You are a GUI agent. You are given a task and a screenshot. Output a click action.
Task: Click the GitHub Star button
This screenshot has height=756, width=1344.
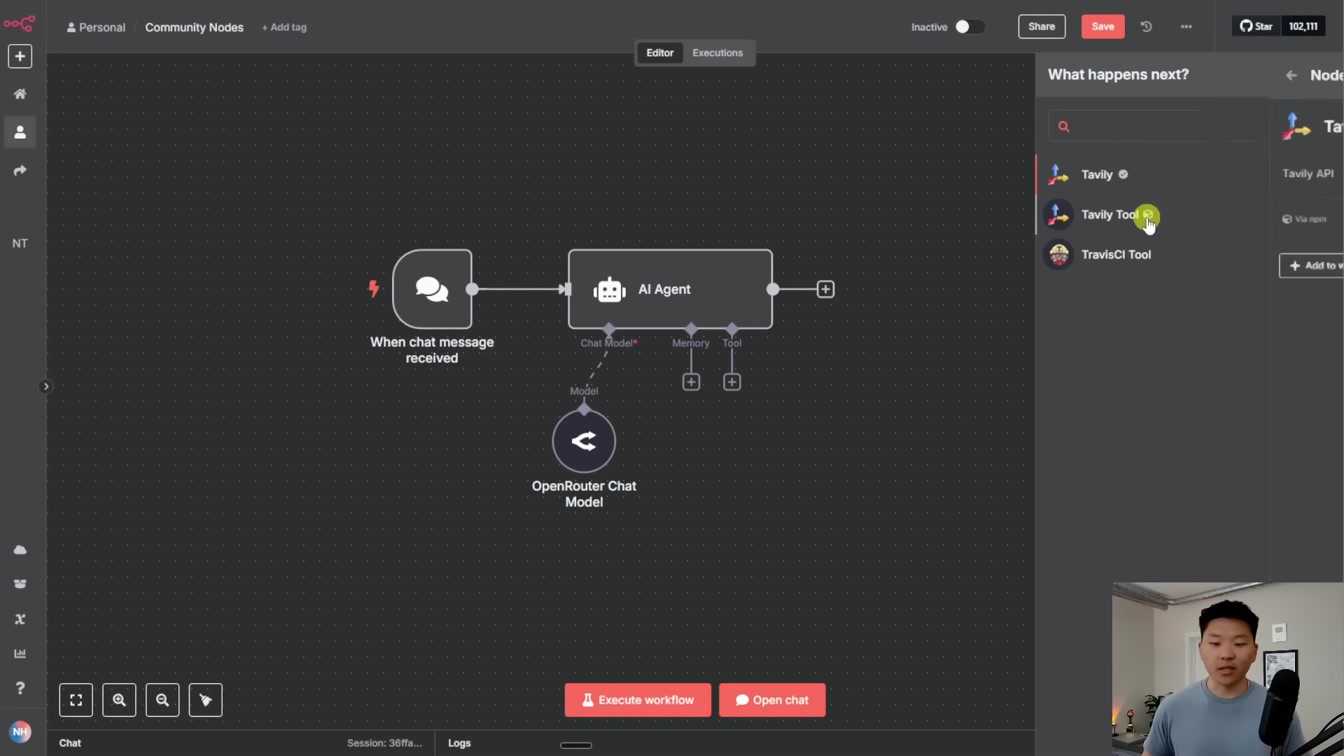point(1257,27)
